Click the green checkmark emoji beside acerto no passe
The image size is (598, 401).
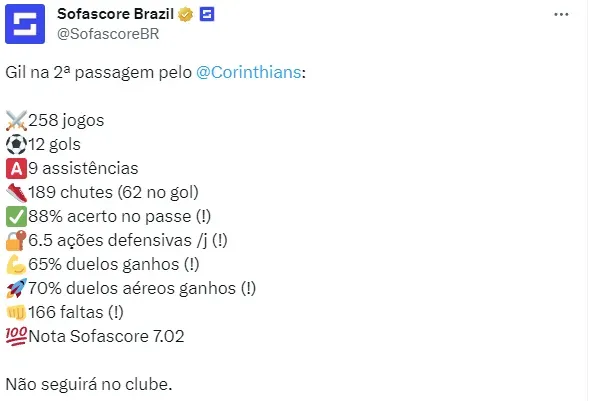(x=16, y=217)
